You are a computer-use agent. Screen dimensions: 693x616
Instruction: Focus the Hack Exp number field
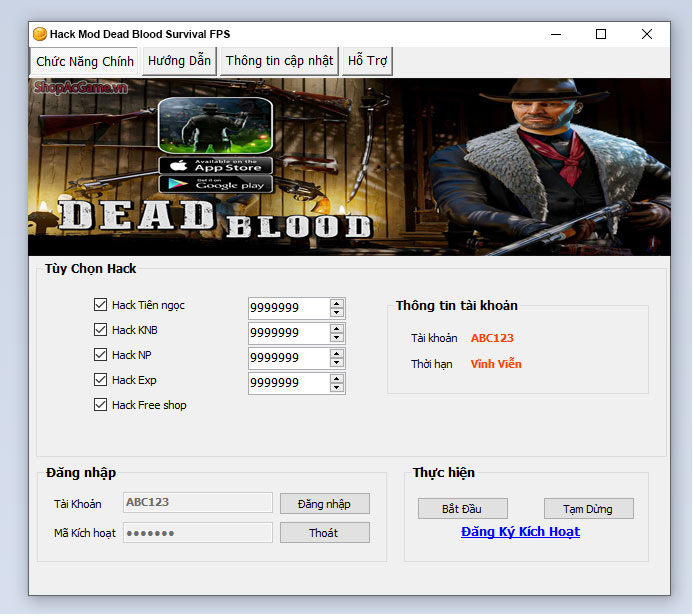(x=289, y=383)
